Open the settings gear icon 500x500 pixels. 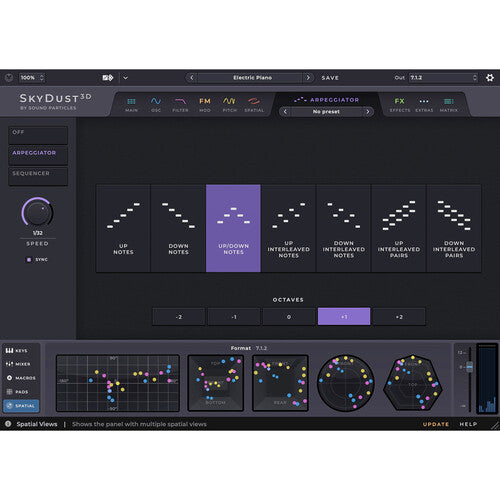(x=490, y=78)
